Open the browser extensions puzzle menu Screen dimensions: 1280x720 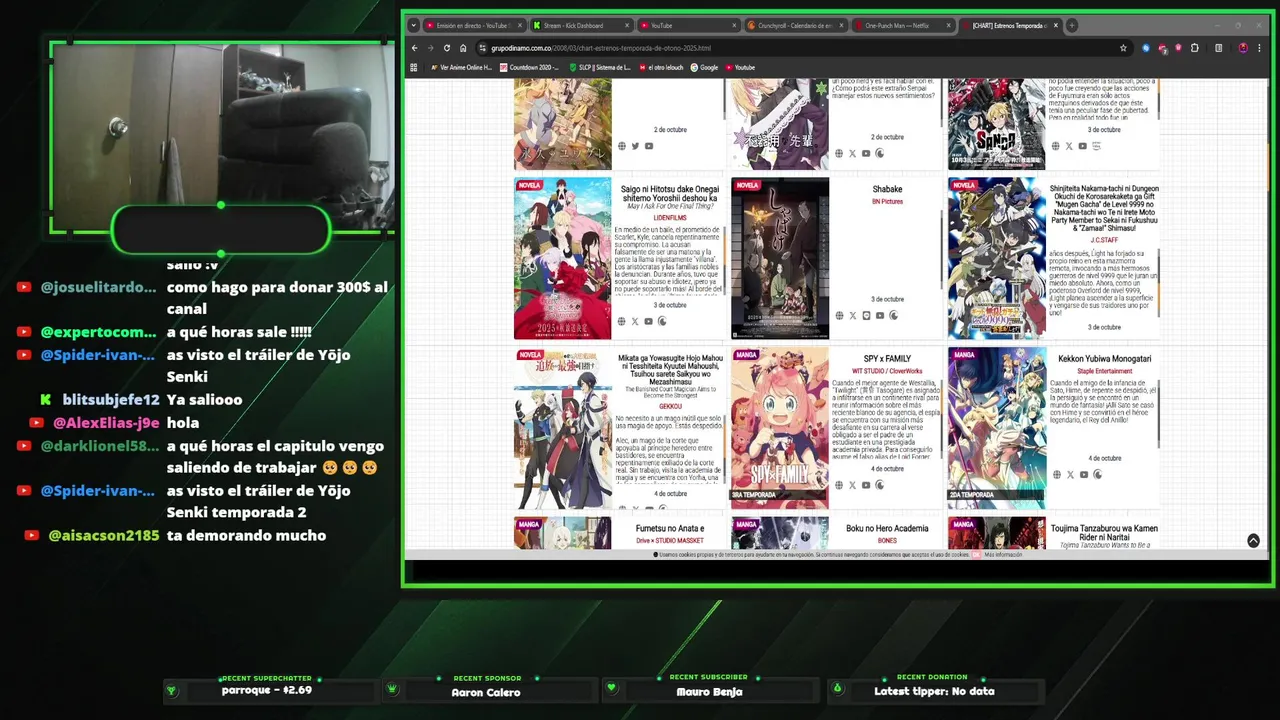click(x=1195, y=48)
